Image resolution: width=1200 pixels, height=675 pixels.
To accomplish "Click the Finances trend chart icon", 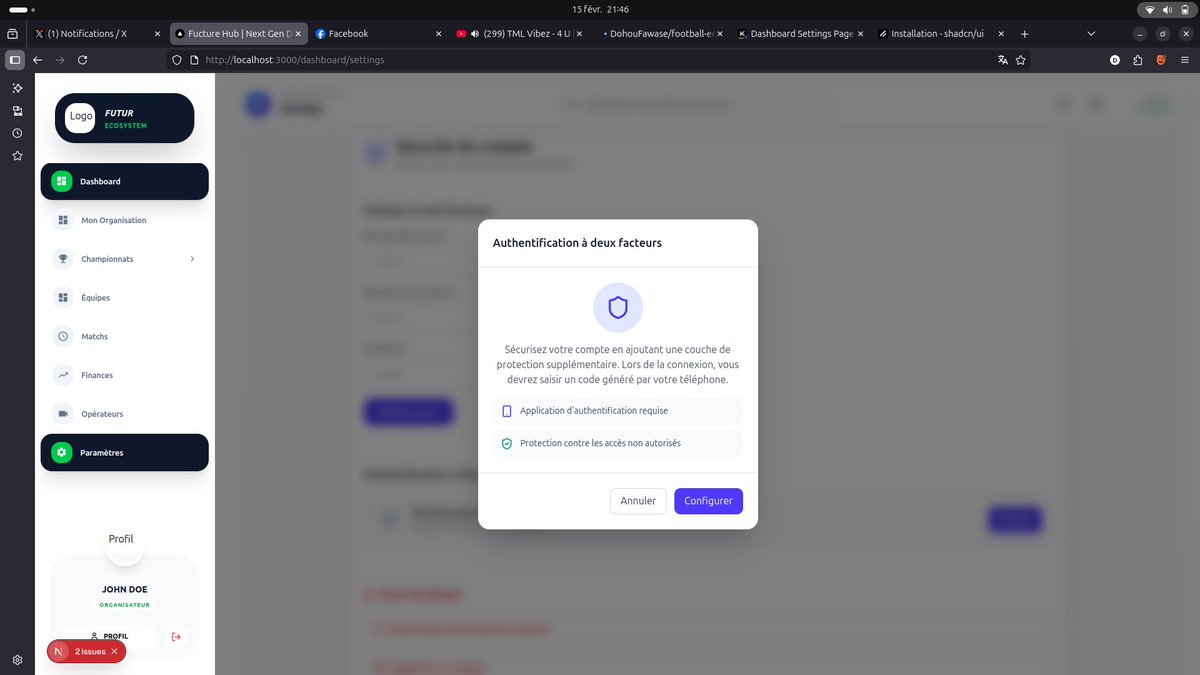I will point(63,375).
